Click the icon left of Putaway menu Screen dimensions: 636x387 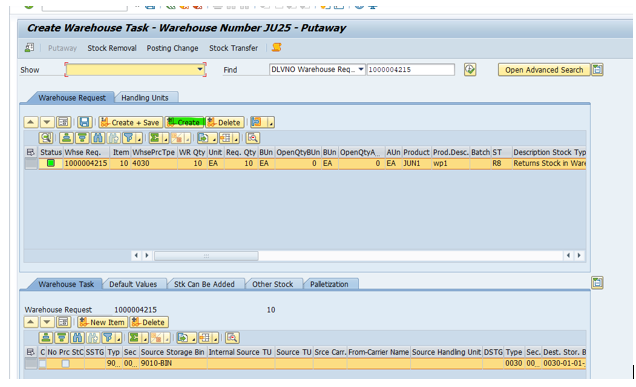pos(30,48)
